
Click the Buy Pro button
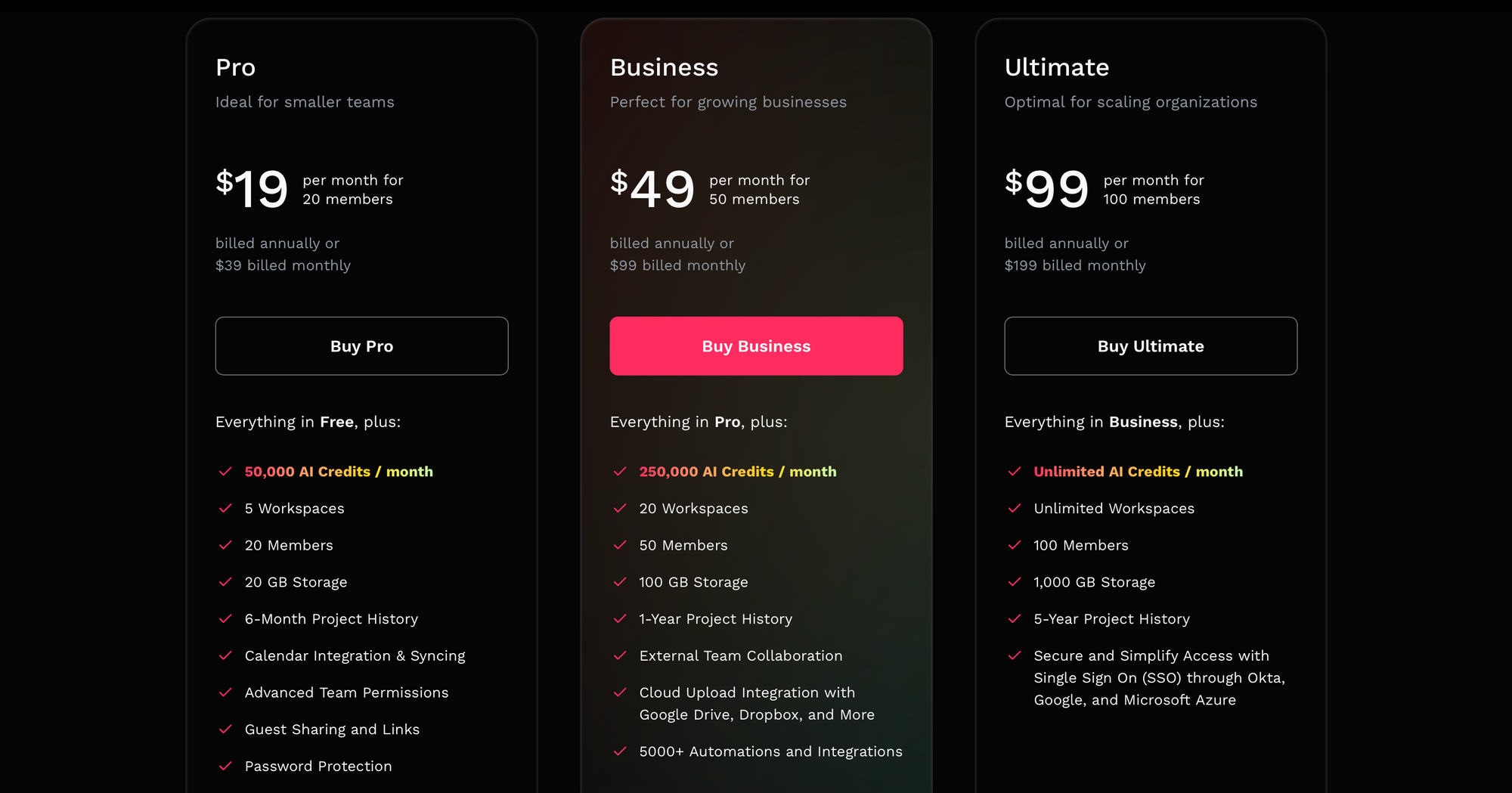pos(361,345)
